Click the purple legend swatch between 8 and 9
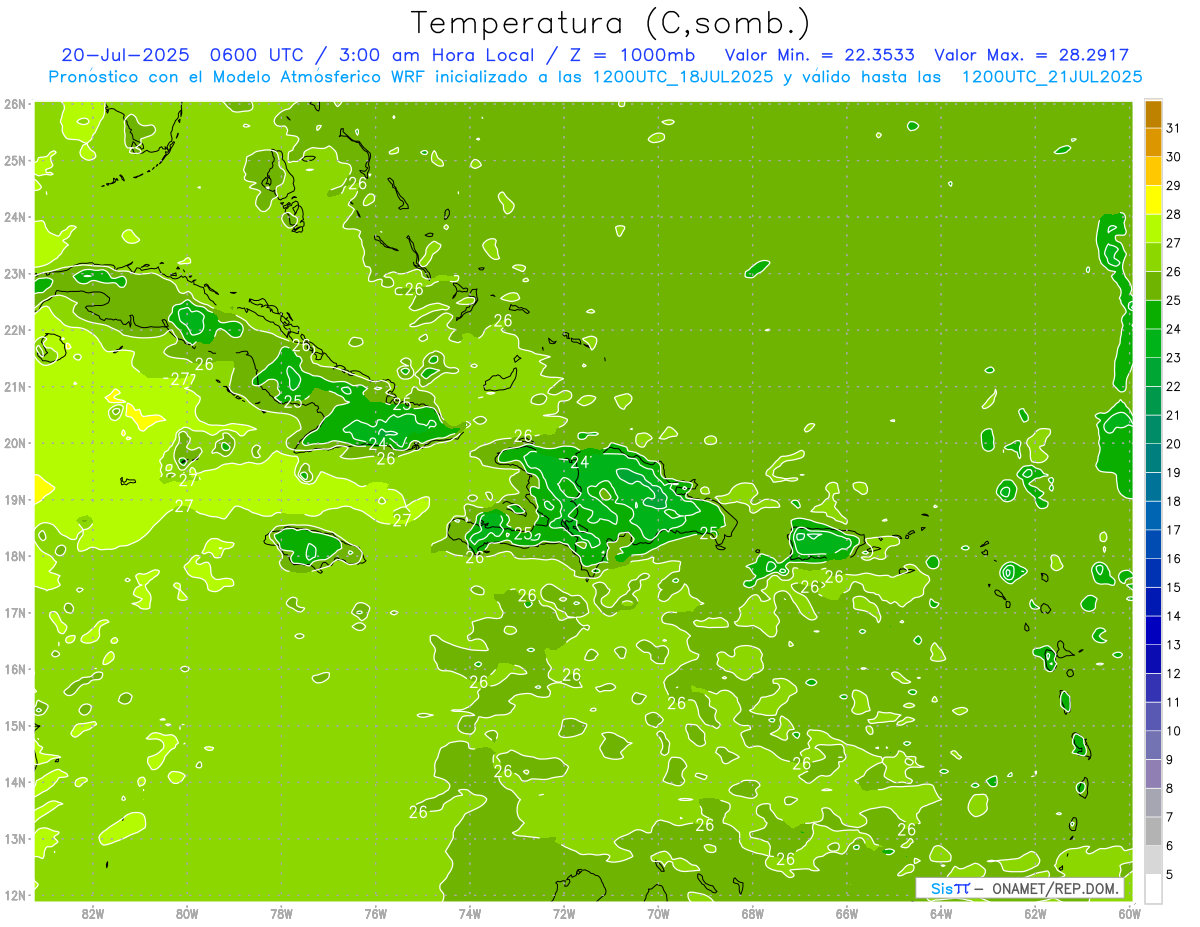The width and height of the screenshot is (1200, 927). click(x=1153, y=774)
